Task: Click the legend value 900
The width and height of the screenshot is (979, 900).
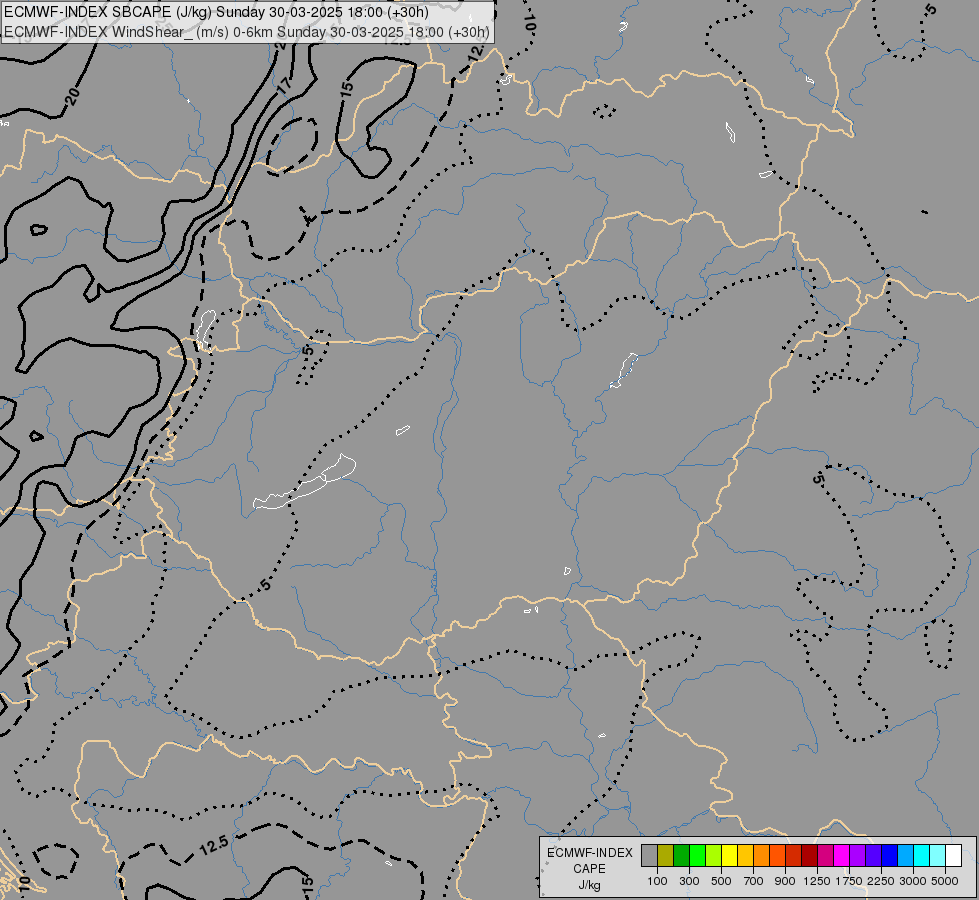Action: pos(785,881)
